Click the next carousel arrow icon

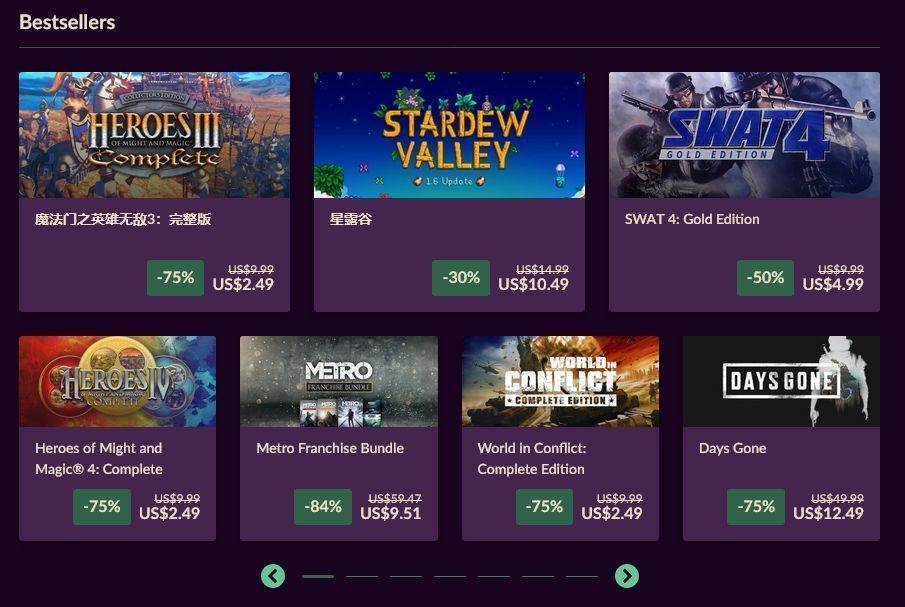click(626, 576)
